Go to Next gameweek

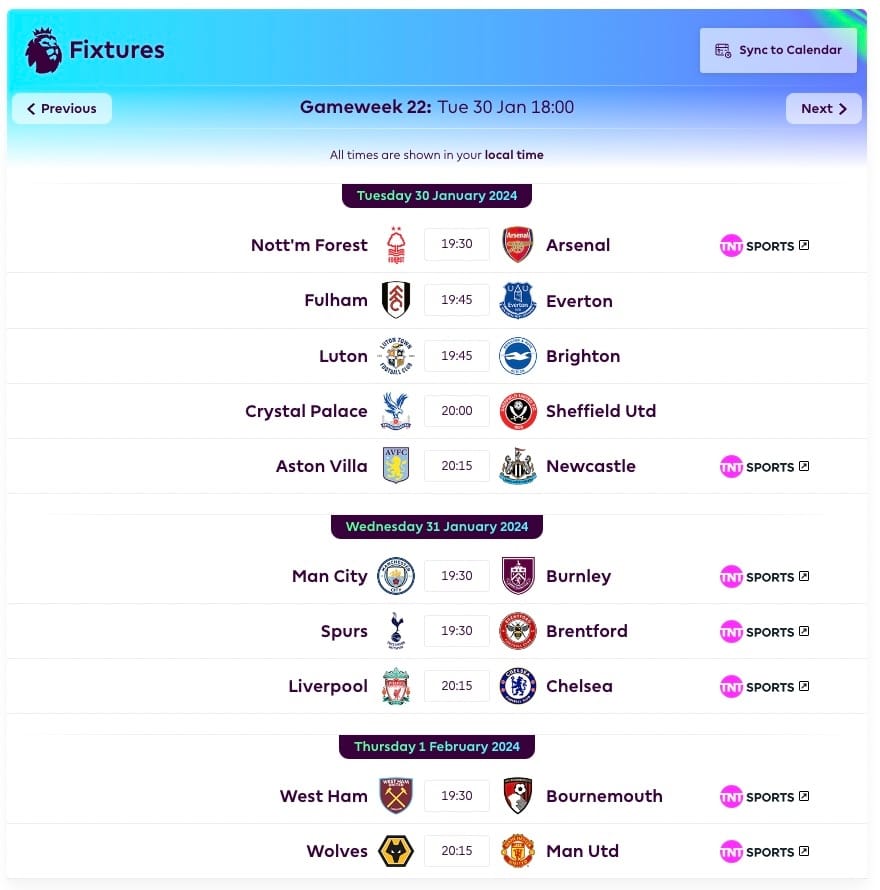[823, 108]
